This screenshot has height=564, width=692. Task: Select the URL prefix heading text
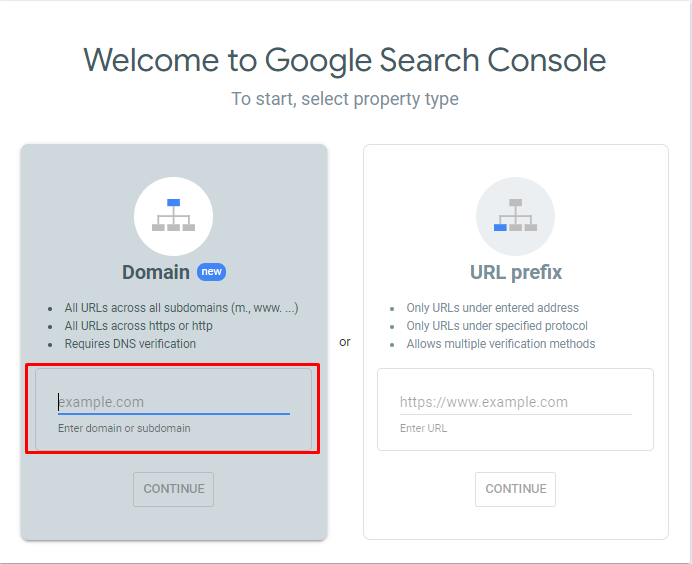coord(516,272)
